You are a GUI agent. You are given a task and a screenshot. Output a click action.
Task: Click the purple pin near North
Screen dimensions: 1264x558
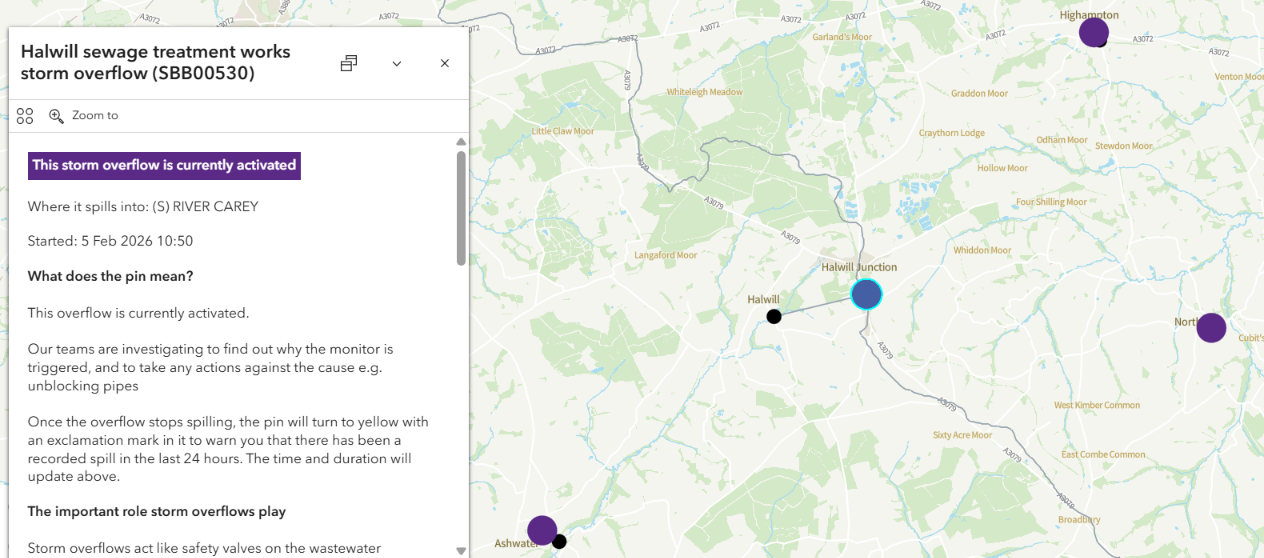tap(1211, 327)
